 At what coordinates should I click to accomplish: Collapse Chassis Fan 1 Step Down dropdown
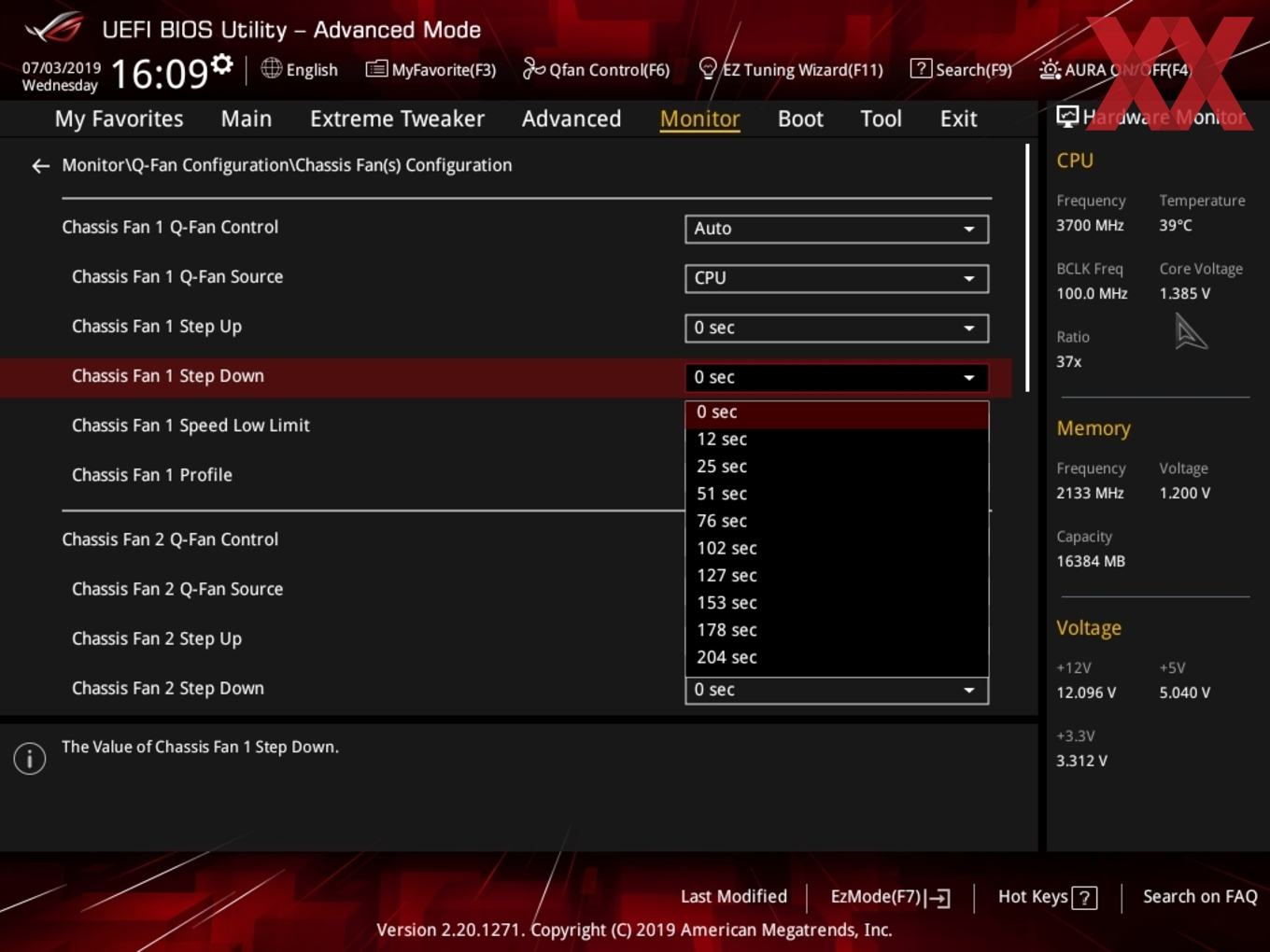837,377
